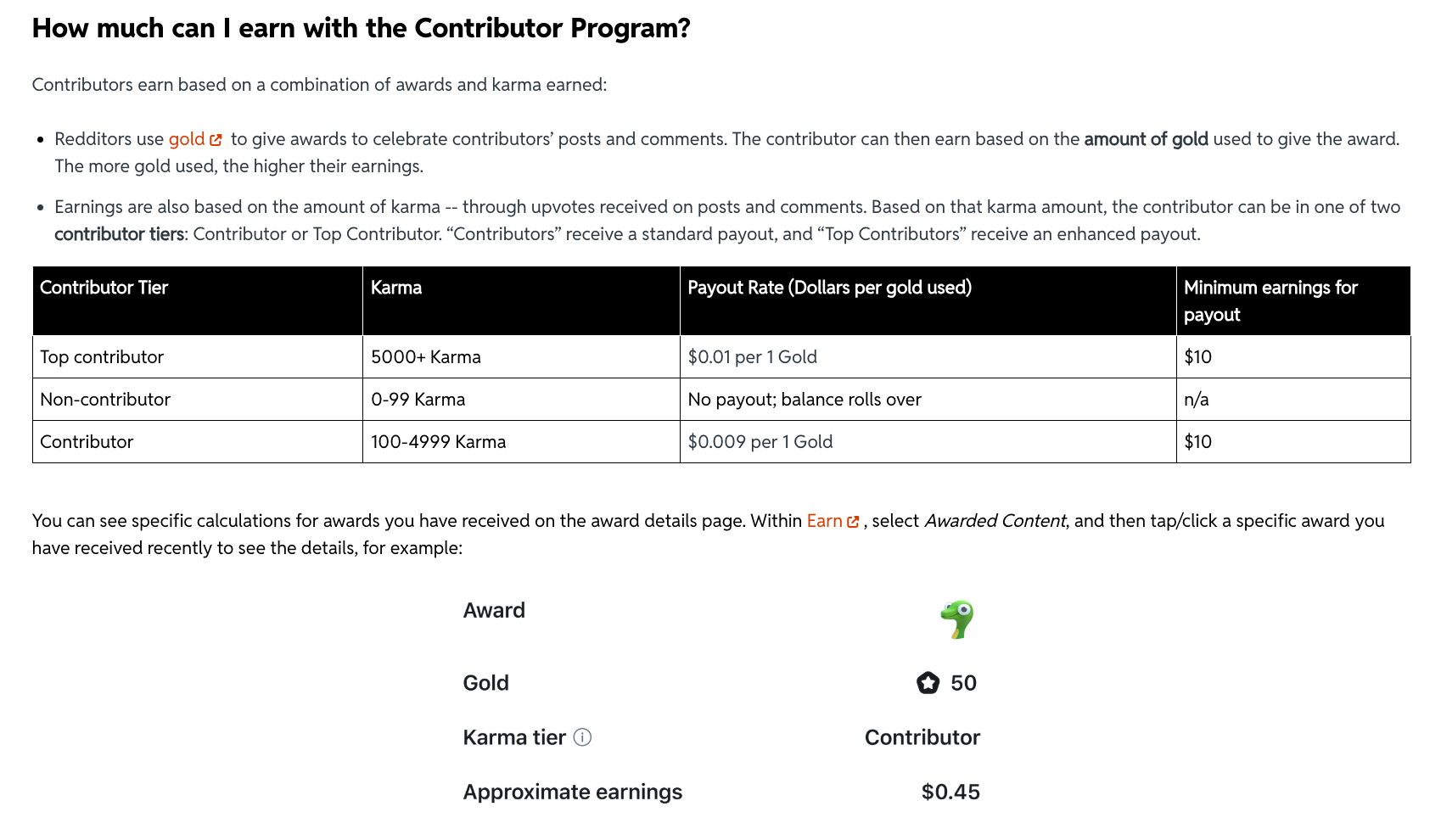The height and width of the screenshot is (840, 1441).
Task: Click the external-link icon beside gold
Action: tap(216, 140)
